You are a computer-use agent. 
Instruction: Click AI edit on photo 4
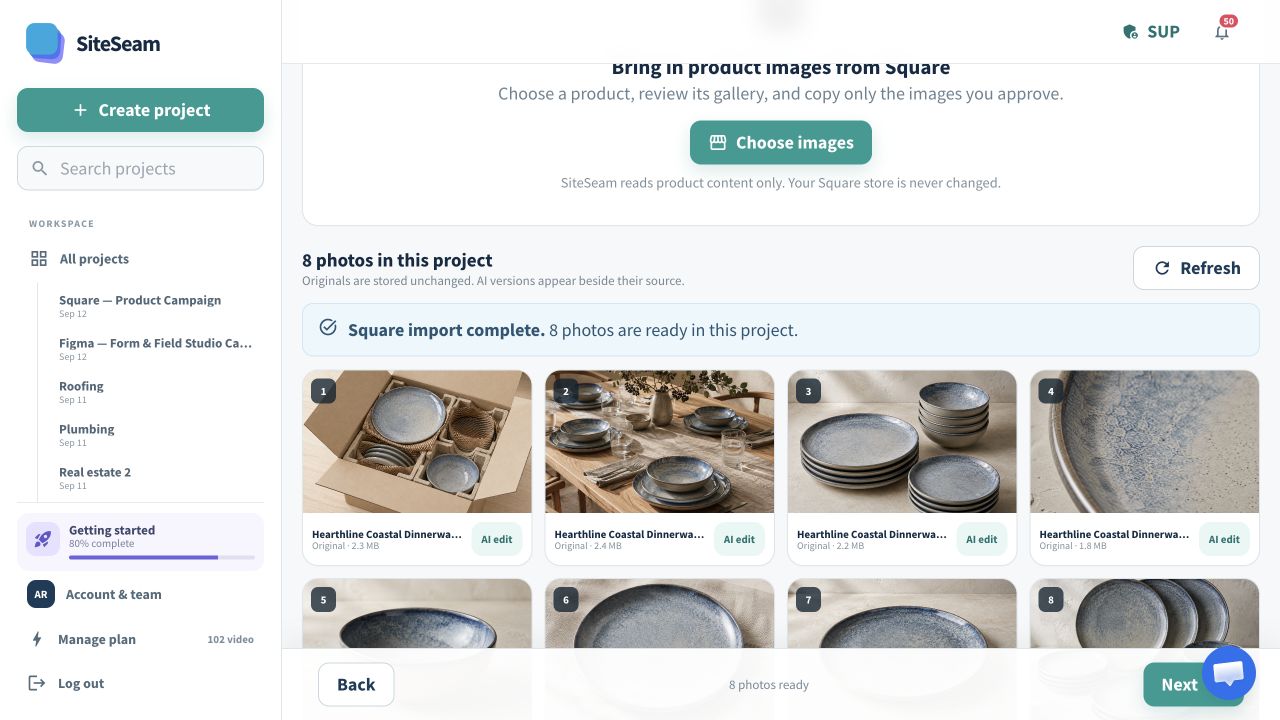pyautogui.click(x=1224, y=539)
